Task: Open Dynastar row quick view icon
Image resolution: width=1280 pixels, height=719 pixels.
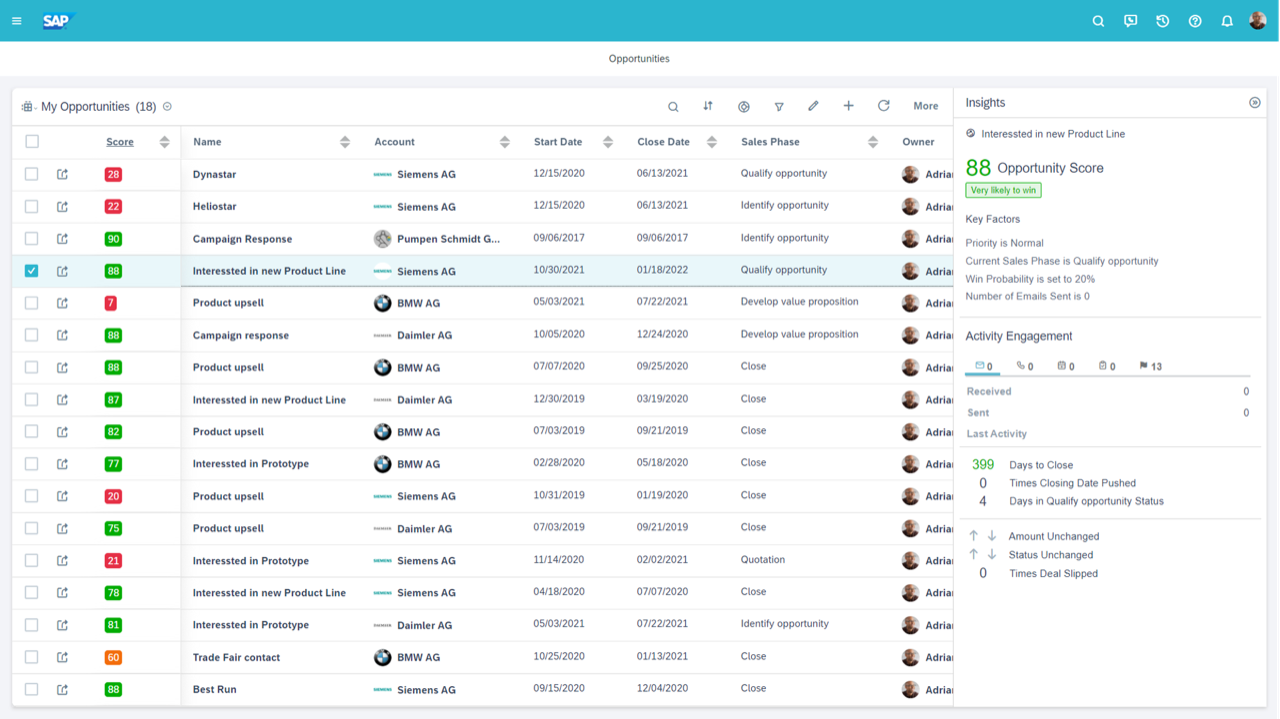Action: coord(62,174)
